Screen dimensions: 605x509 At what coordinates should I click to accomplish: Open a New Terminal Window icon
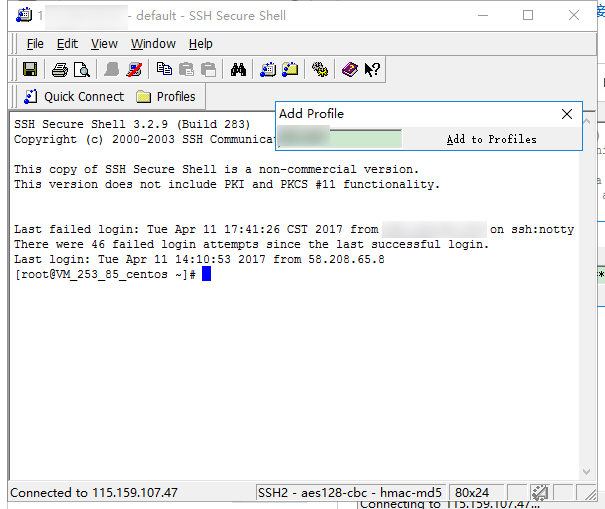tap(268, 70)
